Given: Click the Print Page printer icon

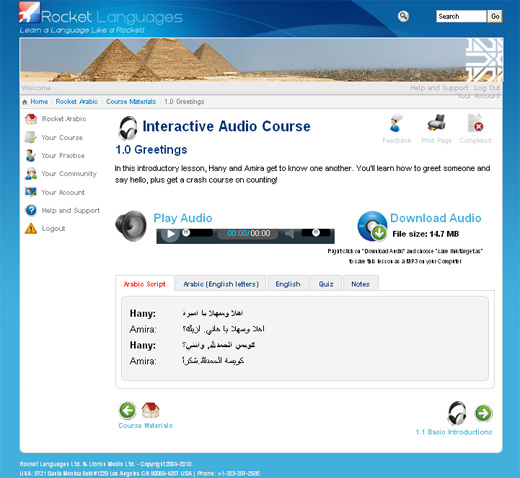Looking at the screenshot, I should pos(436,122).
